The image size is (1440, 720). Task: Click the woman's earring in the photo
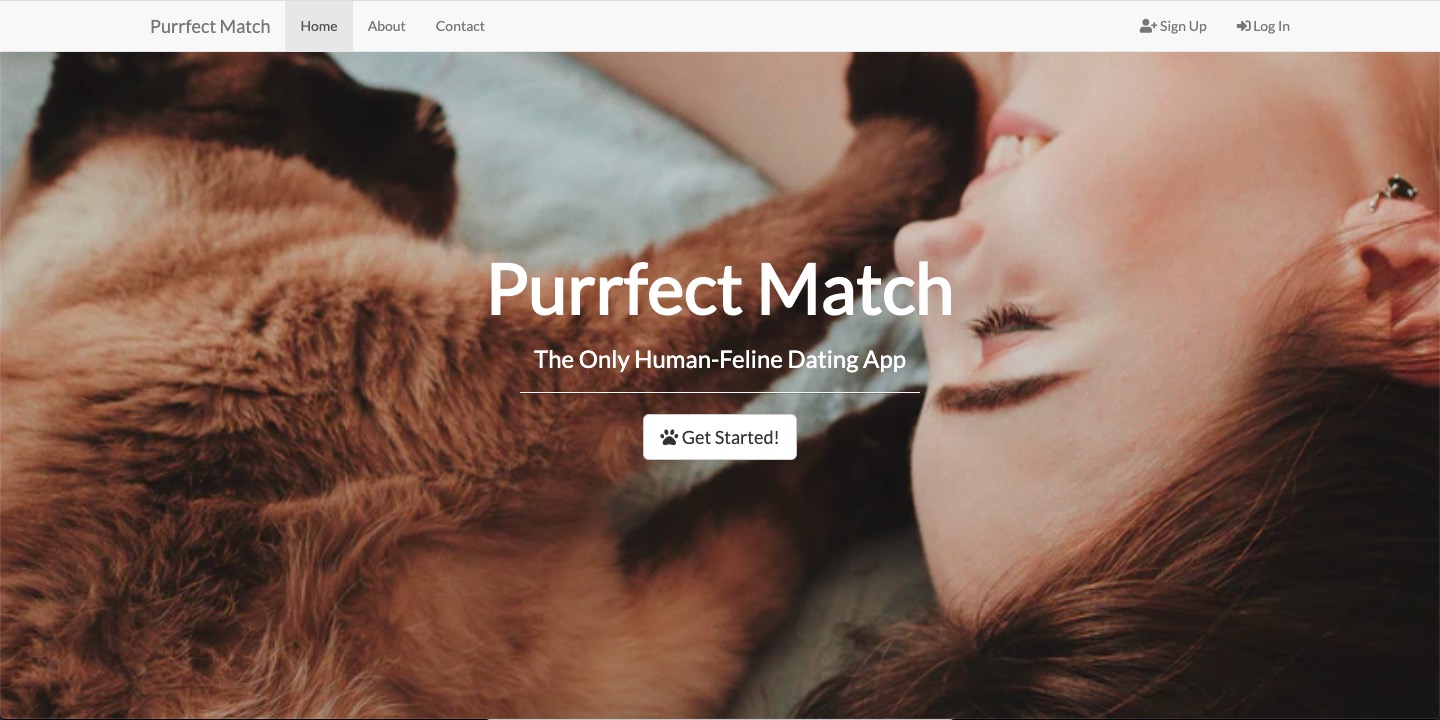[1394, 190]
